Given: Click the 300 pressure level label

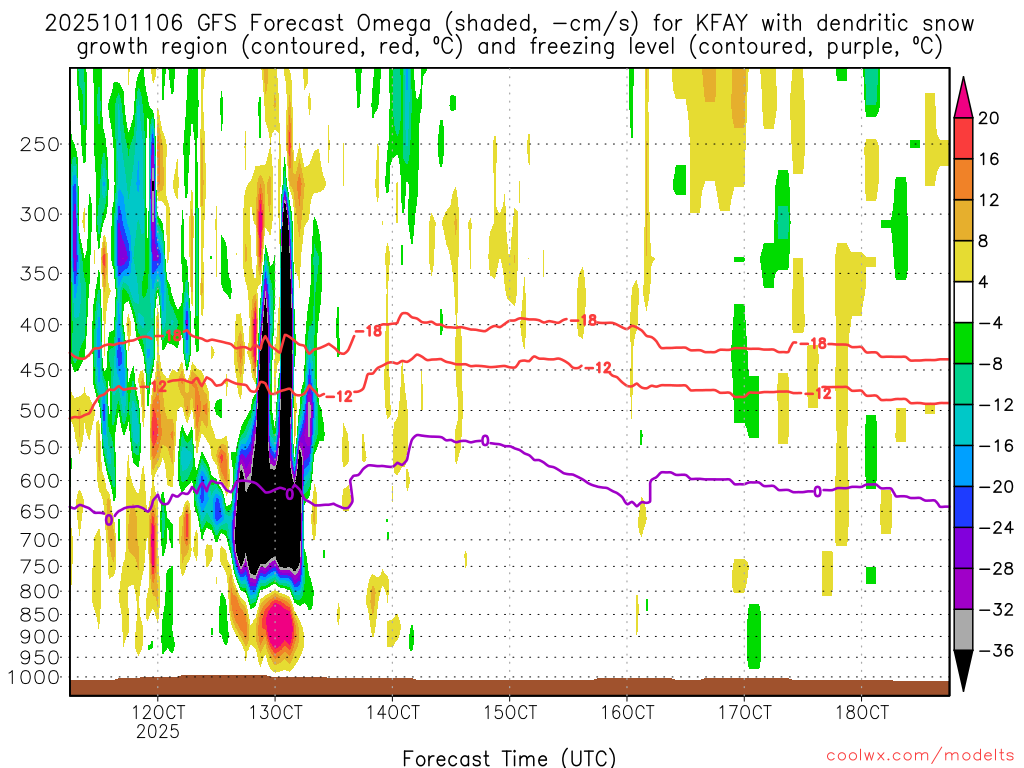Looking at the screenshot, I should click(40, 214).
